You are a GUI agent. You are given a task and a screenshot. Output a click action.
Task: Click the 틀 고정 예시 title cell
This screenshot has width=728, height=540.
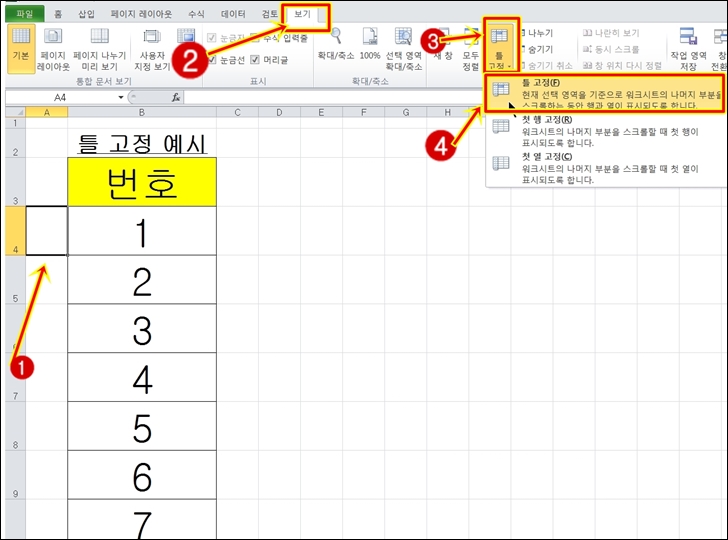click(x=142, y=143)
